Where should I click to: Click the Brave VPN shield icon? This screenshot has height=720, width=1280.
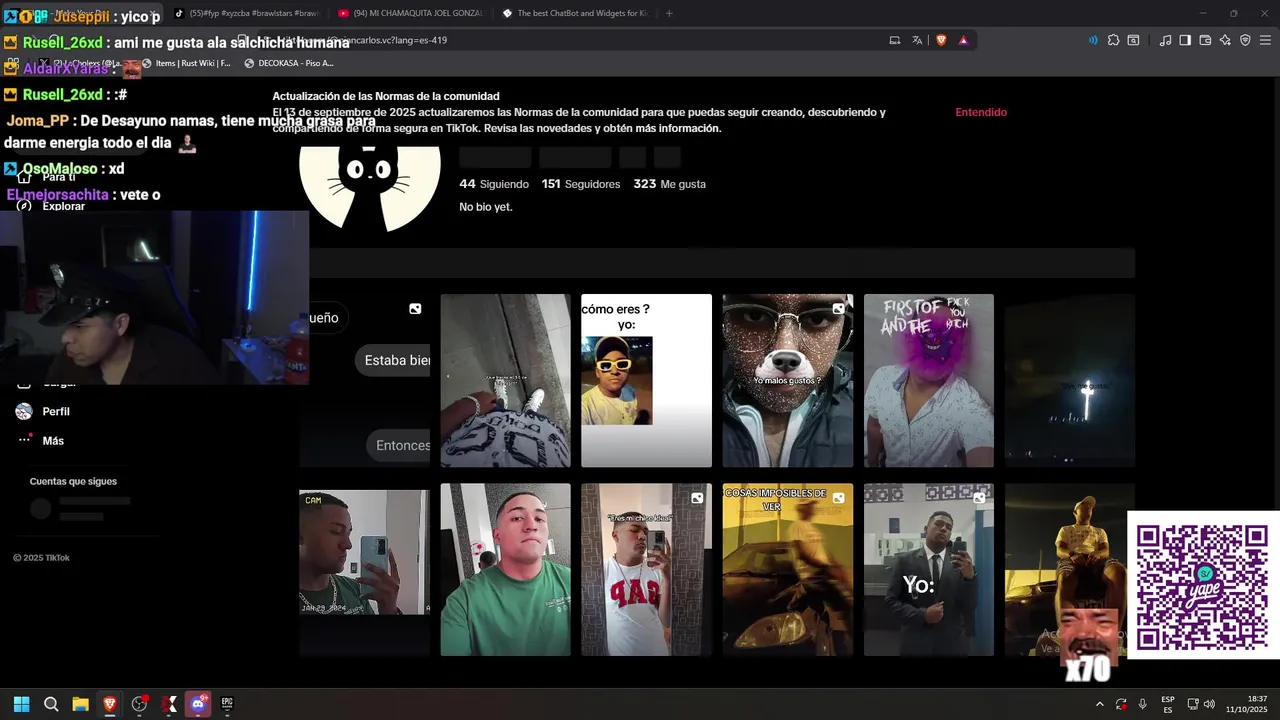pos(1245,40)
